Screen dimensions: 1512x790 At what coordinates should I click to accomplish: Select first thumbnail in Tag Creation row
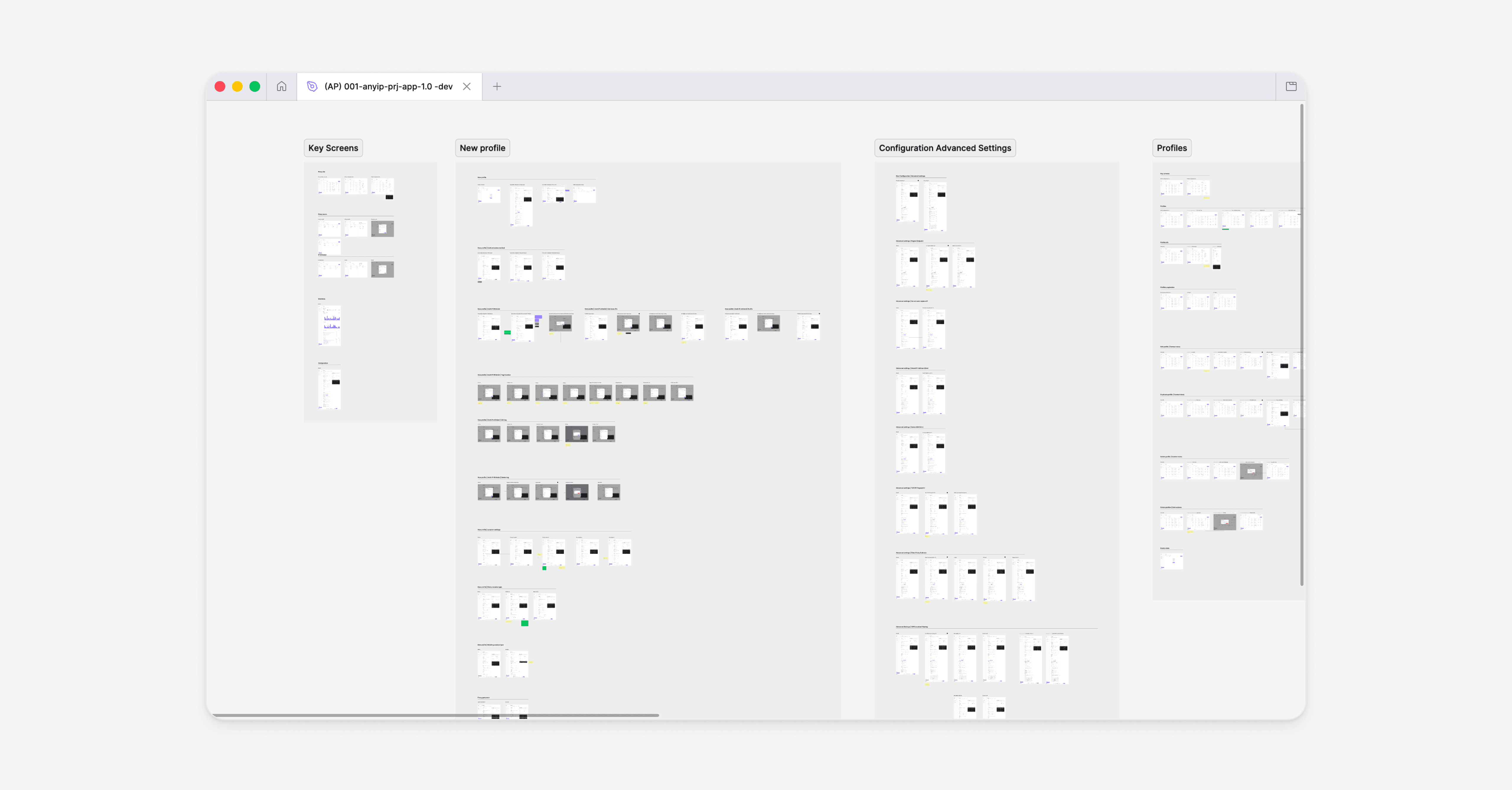click(x=489, y=393)
